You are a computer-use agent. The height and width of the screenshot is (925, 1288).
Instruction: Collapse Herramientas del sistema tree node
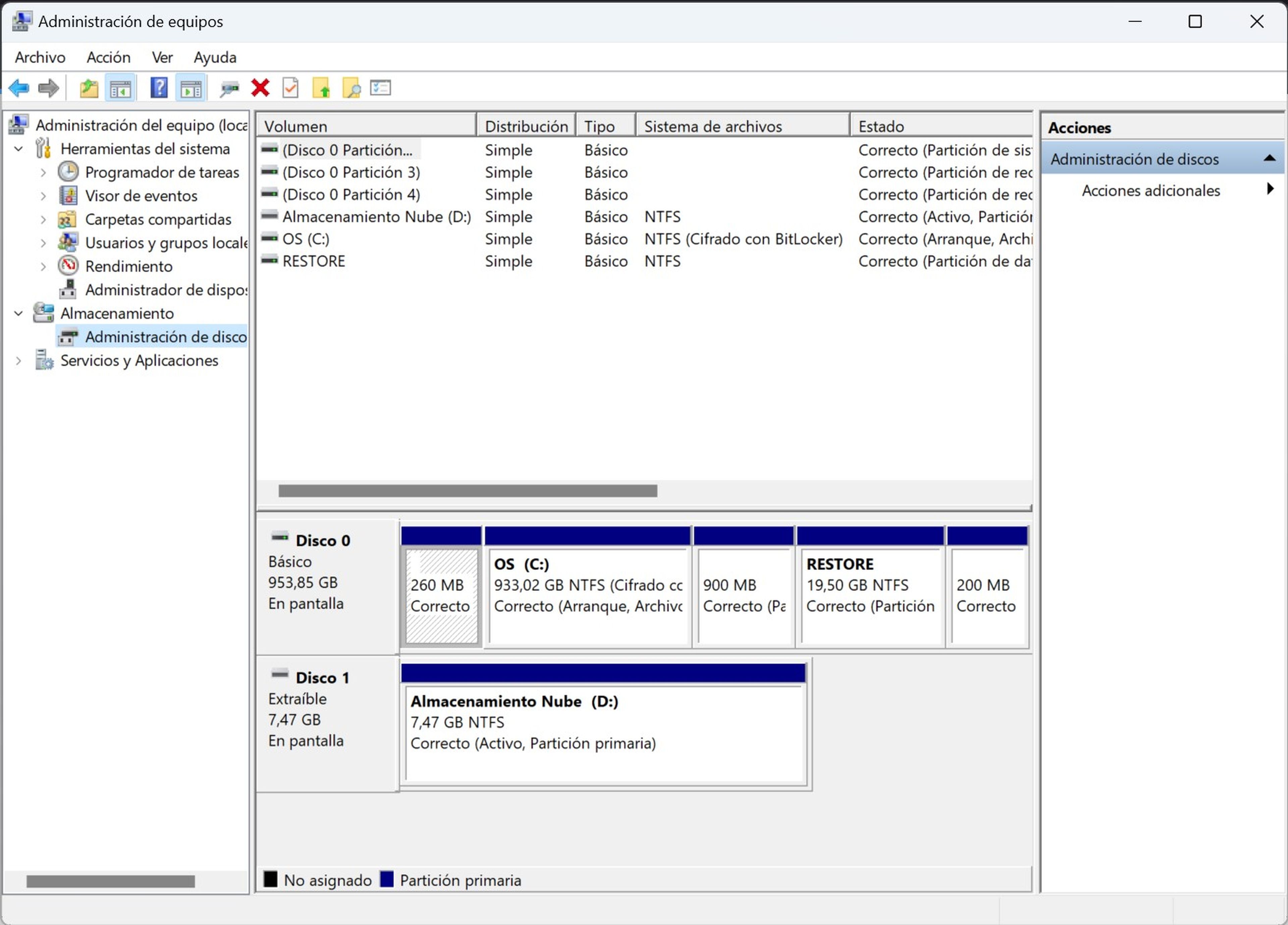pyautogui.click(x=19, y=149)
